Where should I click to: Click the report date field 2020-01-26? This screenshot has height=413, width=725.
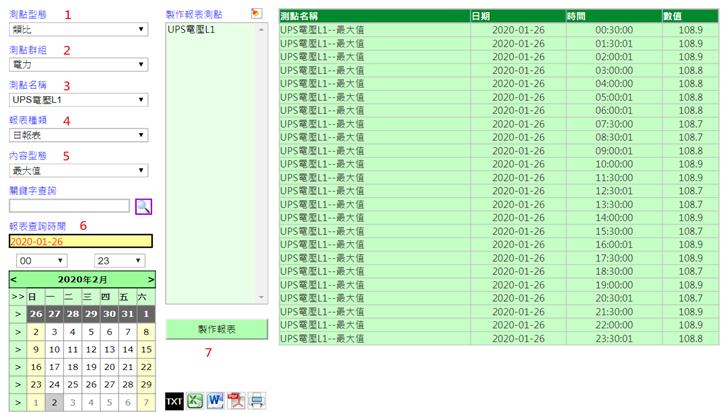click(80, 241)
